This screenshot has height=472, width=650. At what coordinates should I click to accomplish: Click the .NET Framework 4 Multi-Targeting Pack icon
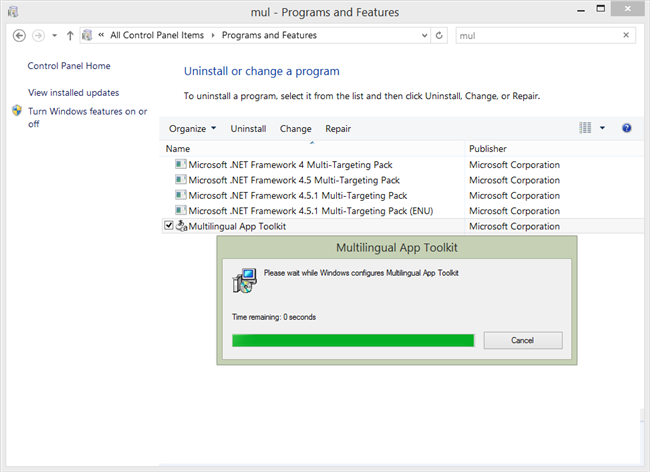point(180,165)
